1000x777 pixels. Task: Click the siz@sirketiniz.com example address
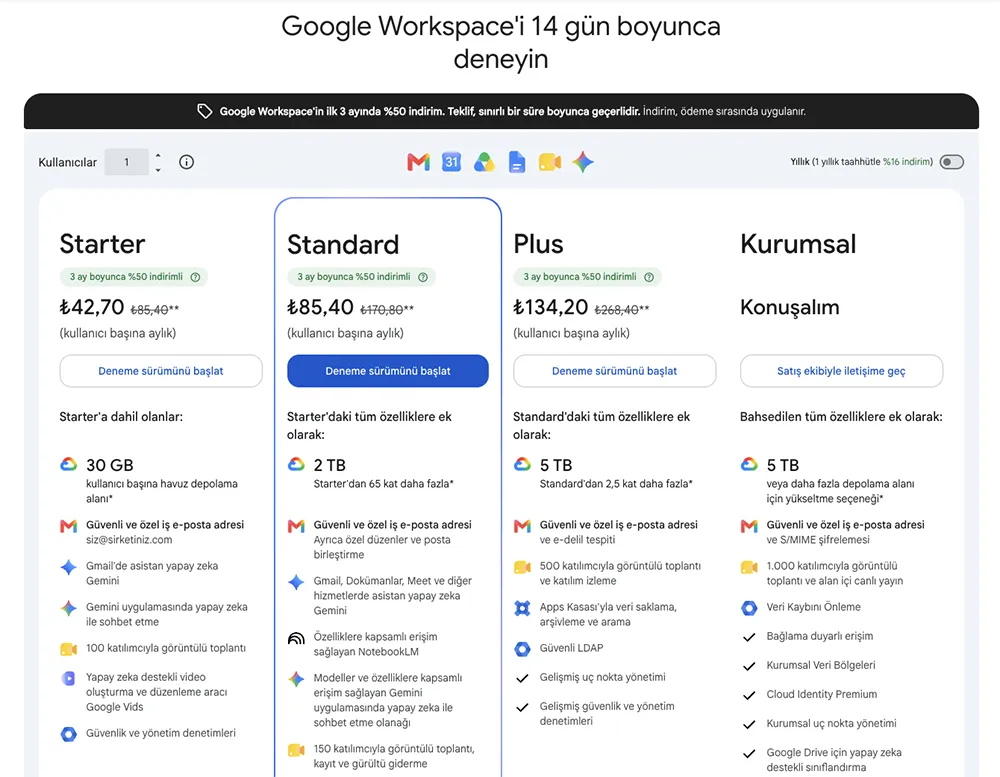pos(129,540)
